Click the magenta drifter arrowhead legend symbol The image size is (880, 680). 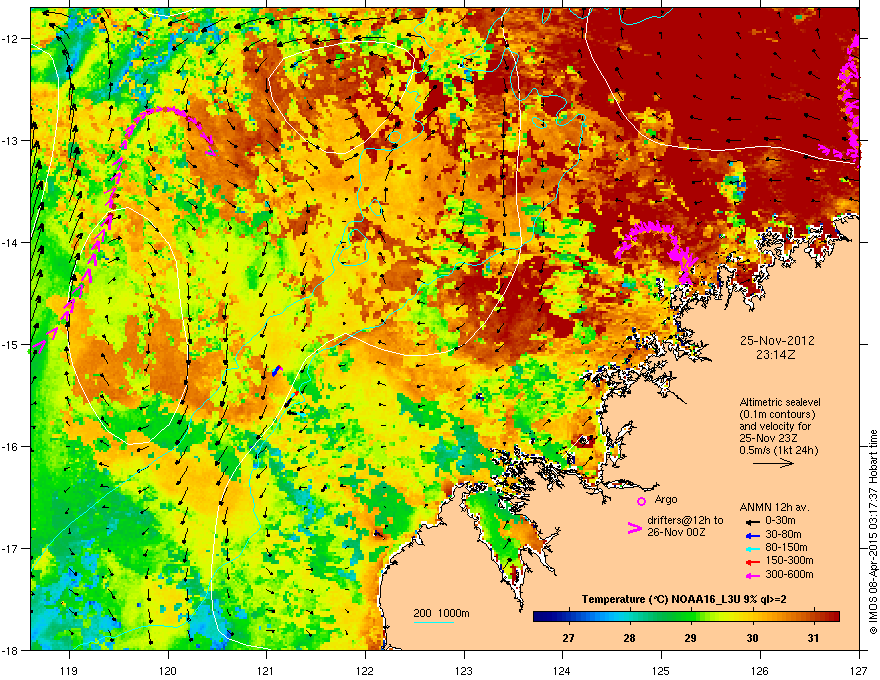pos(634,528)
